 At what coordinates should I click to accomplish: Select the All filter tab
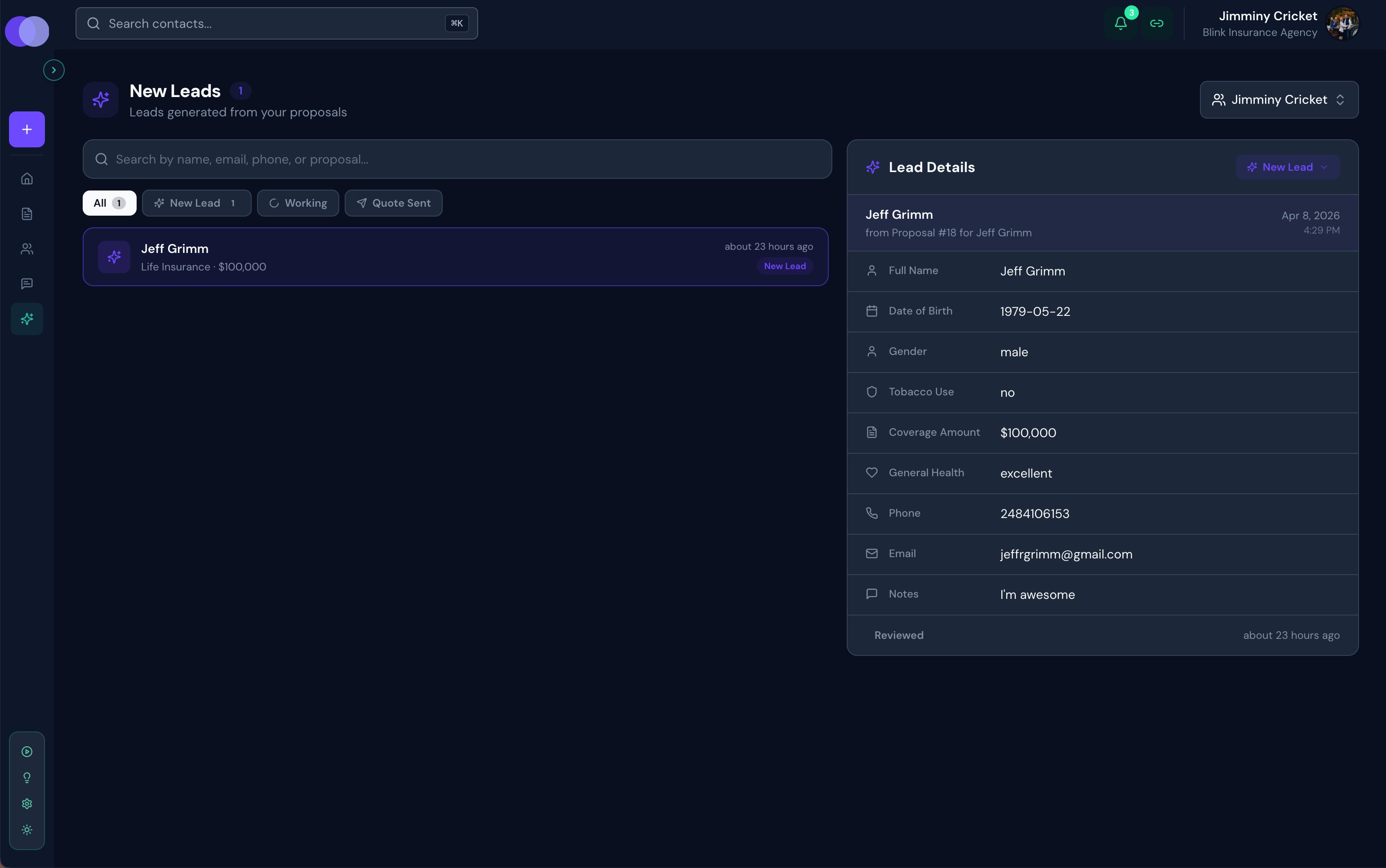[109, 203]
